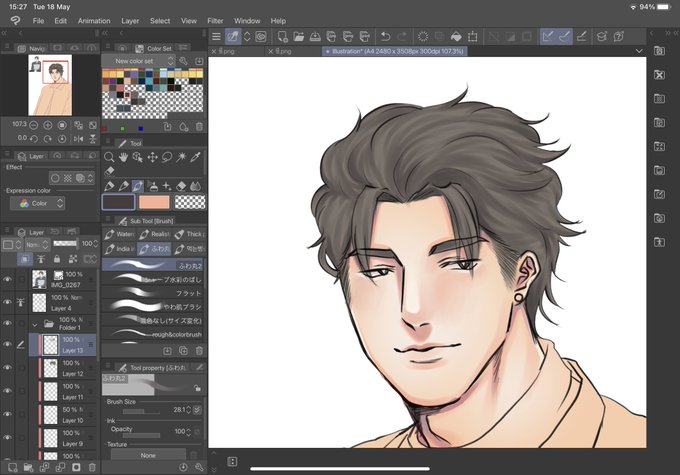Click zoom out in Navigator panel
680x475 pixels.
(33, 125)
